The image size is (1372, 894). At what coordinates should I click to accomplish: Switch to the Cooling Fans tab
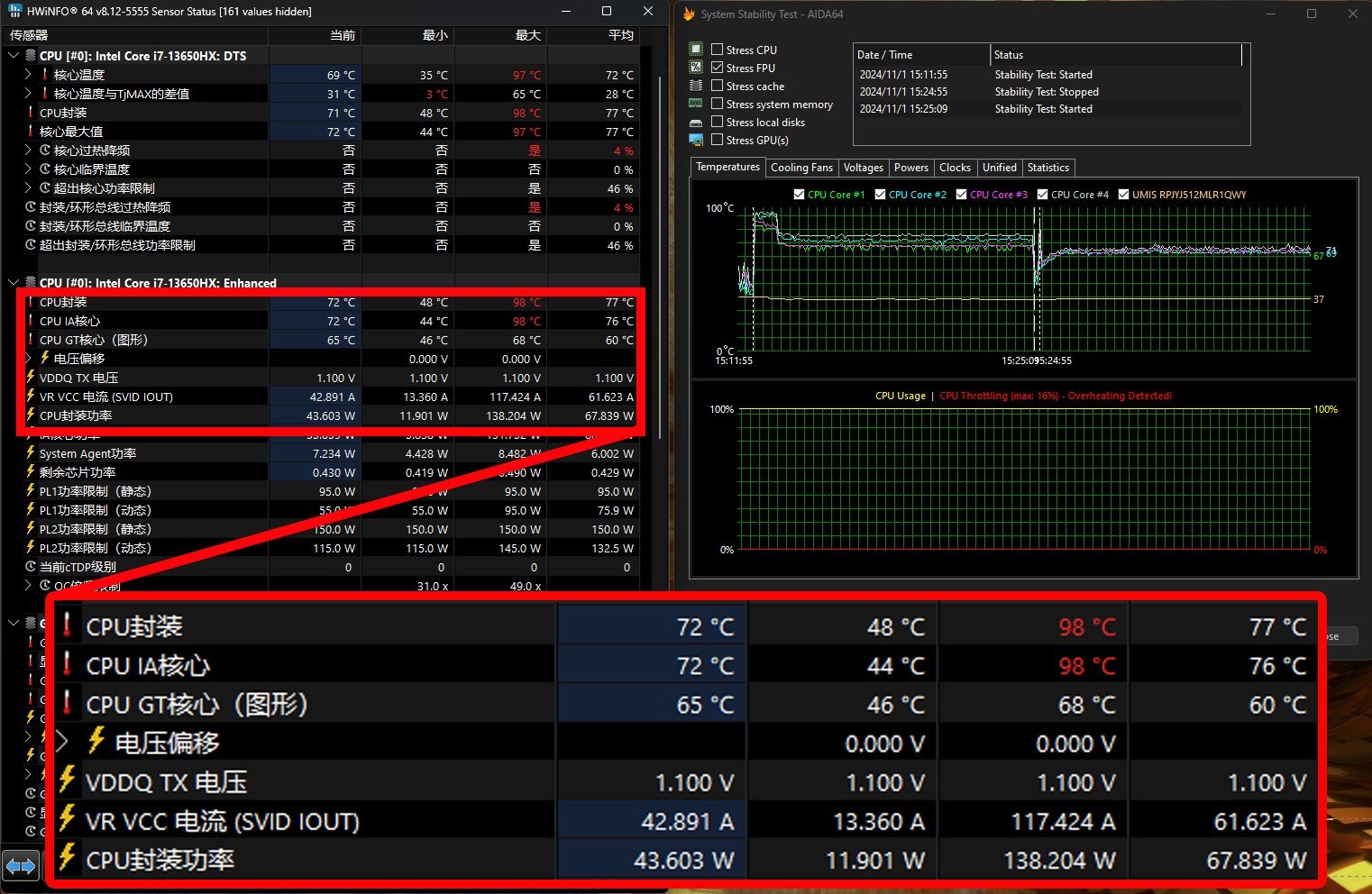(x=801, y=168)
